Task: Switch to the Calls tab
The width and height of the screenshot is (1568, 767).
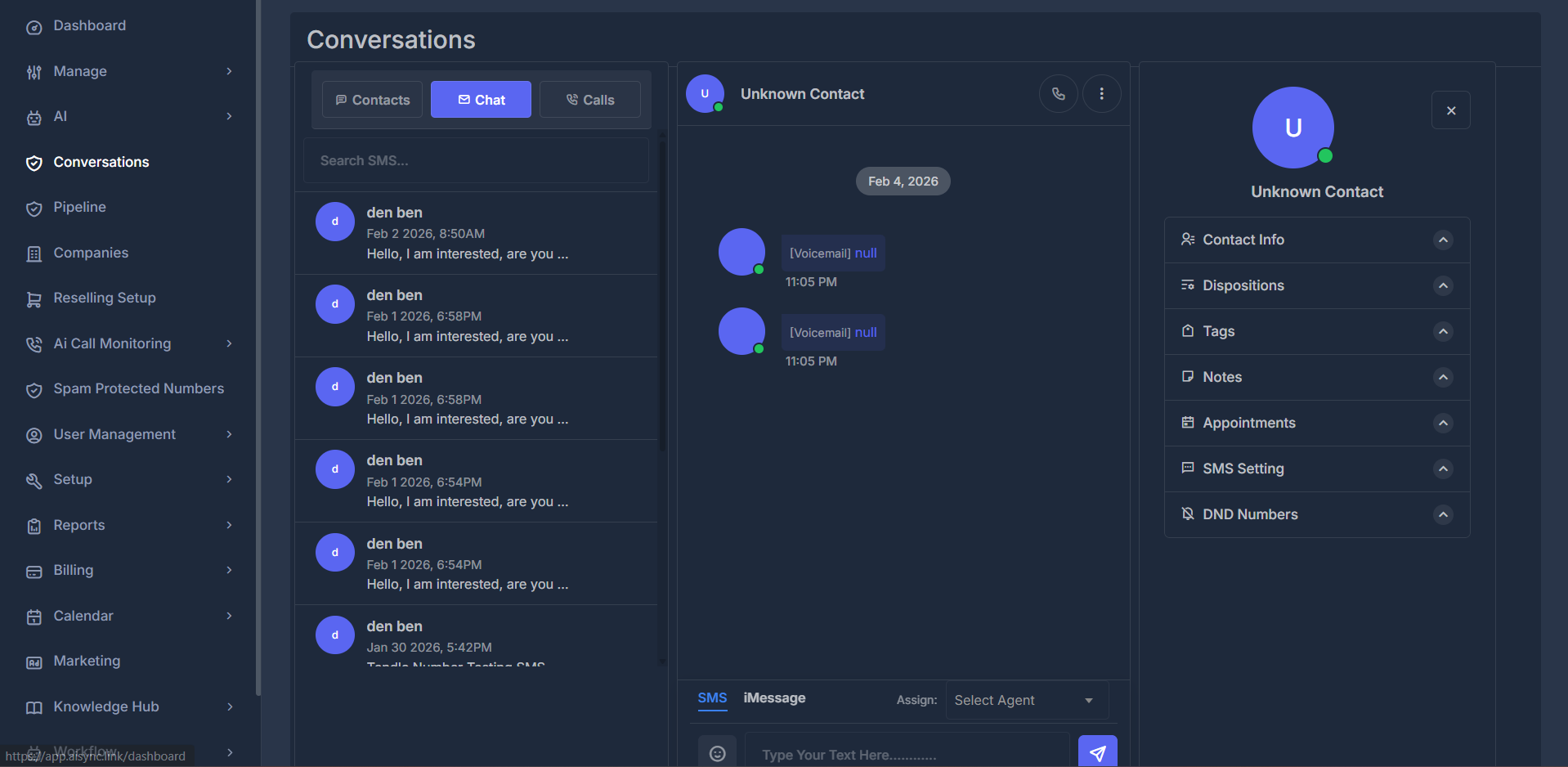Action: (x=589, y=99)
